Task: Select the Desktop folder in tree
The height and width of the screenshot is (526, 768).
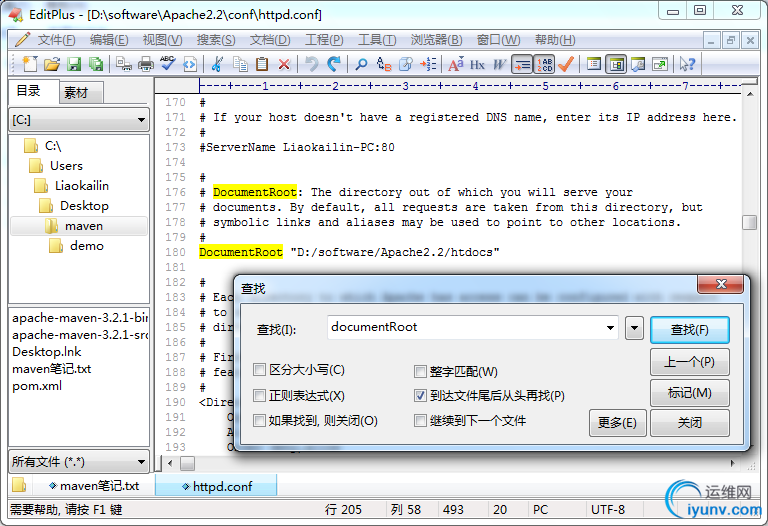Action: [84, 206]
